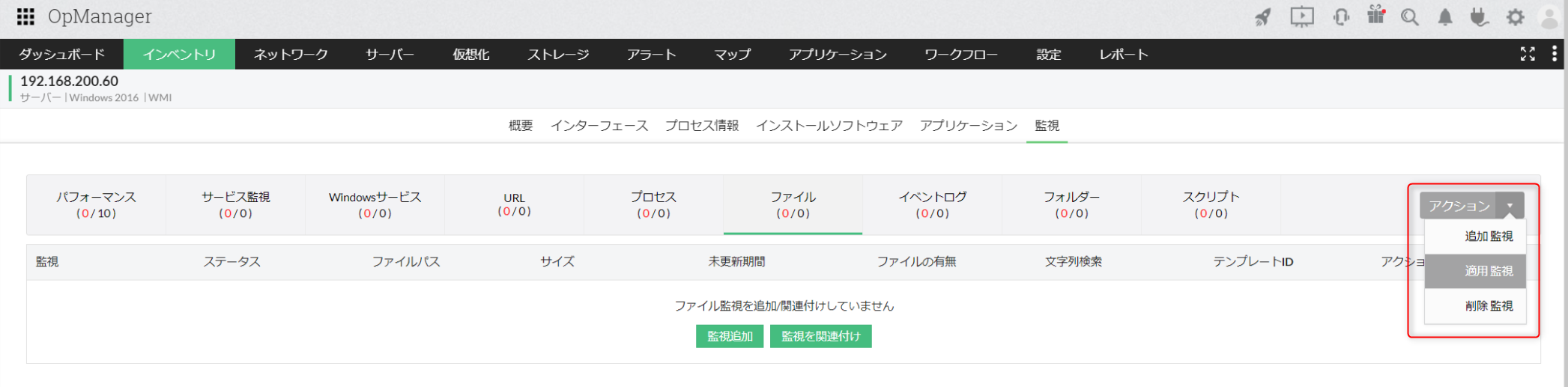Open the レポート menu
1568x387 pixels.
point(1124,55)
